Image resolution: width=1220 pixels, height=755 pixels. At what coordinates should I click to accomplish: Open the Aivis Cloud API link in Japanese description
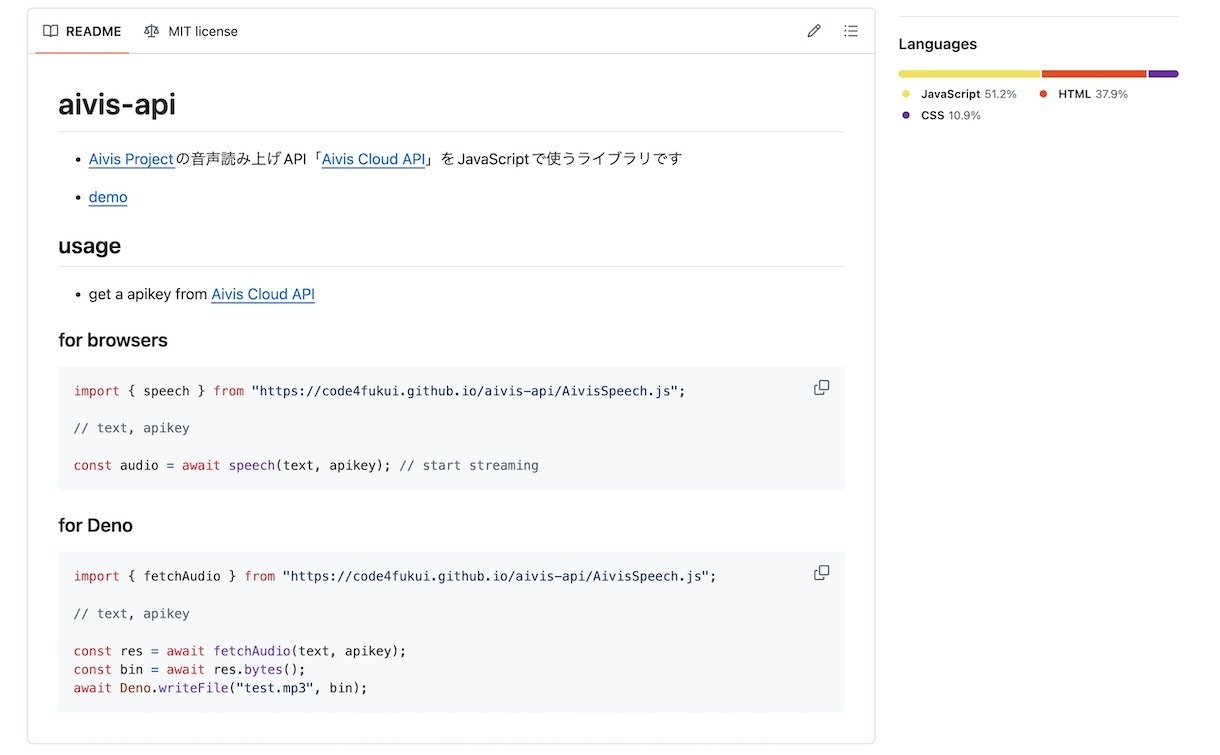pyautogui.click(x=374, y=159)
